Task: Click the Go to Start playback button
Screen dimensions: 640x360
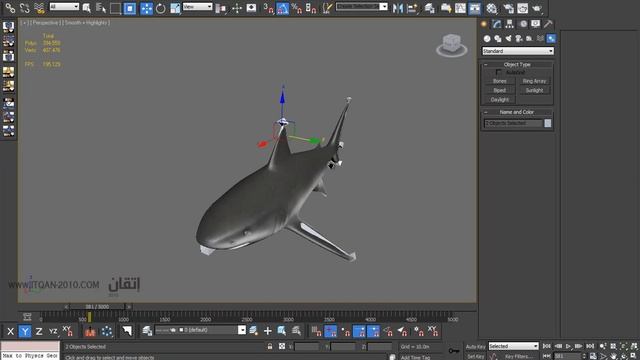Action: (x=547, y=346)
